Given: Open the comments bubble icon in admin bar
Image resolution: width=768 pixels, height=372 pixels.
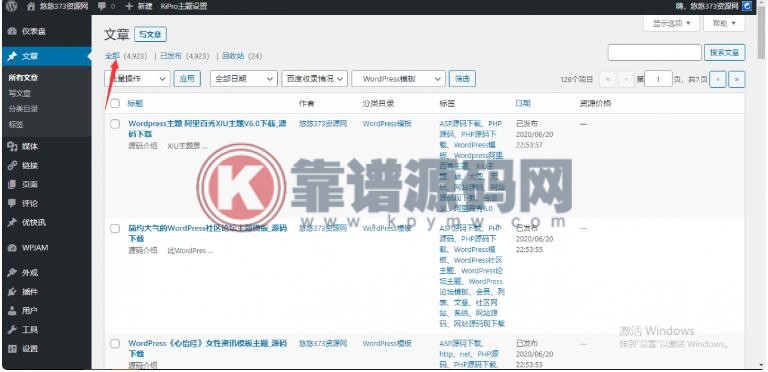Looking at the screenshot, I should click(x=101, y=6).
